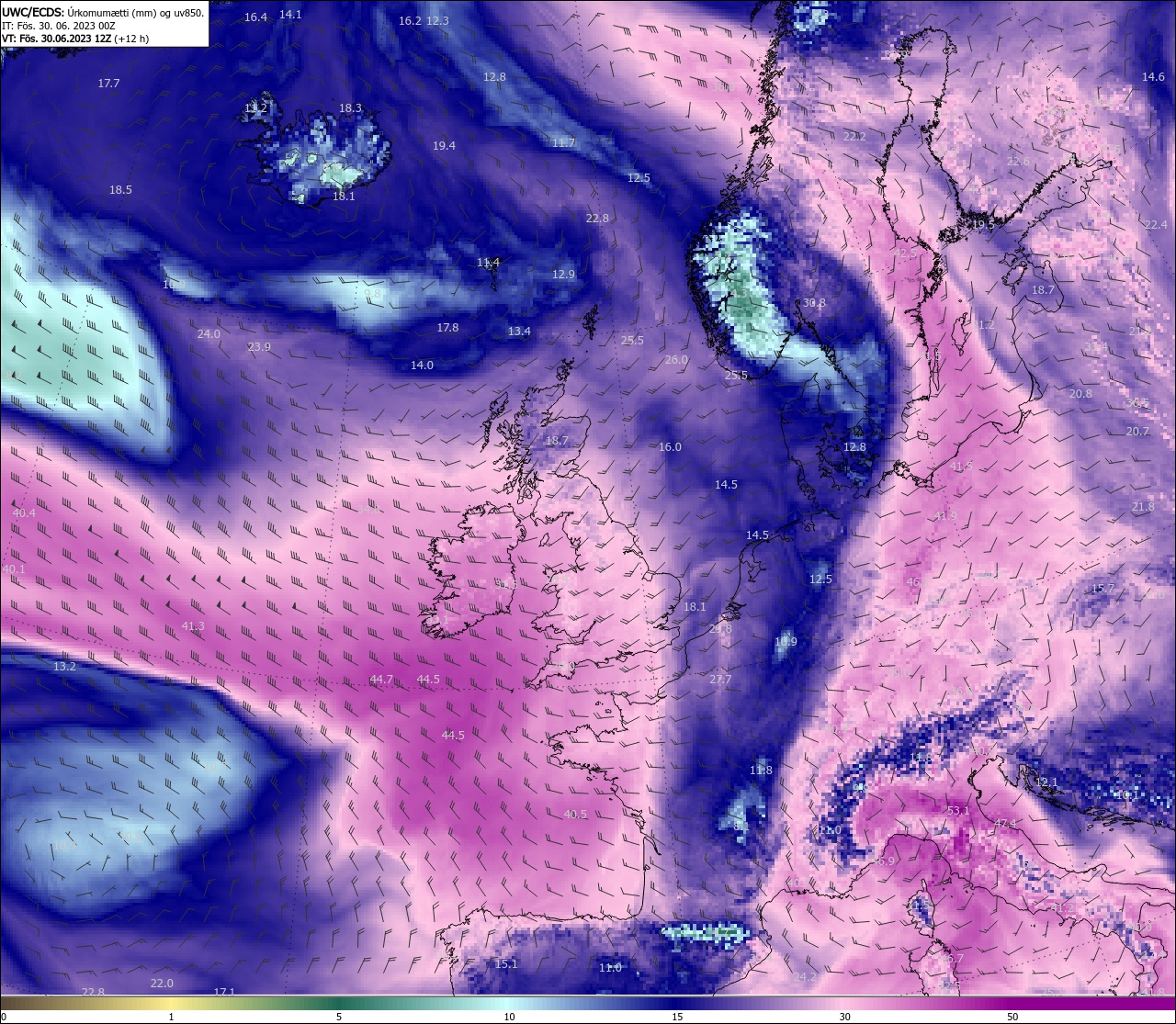Click the map value 12.1
Image resolution: width=1176 pixels, height=1024 pixels.
[1046, 782]
